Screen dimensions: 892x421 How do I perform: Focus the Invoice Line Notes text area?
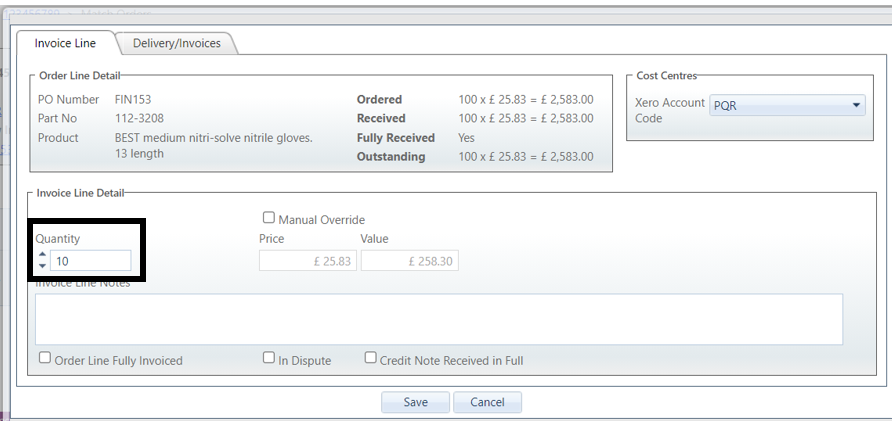tap(439, 319)
